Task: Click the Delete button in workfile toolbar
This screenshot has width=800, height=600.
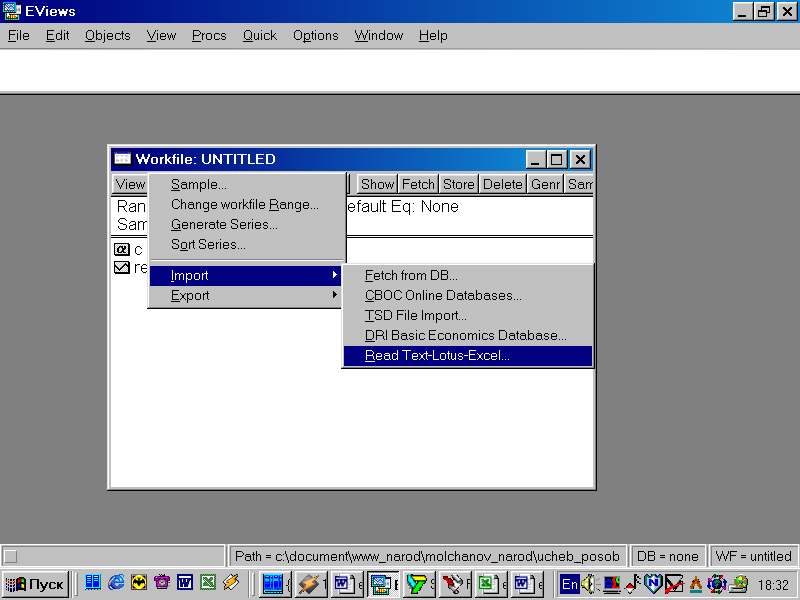Action: (503, 184)
